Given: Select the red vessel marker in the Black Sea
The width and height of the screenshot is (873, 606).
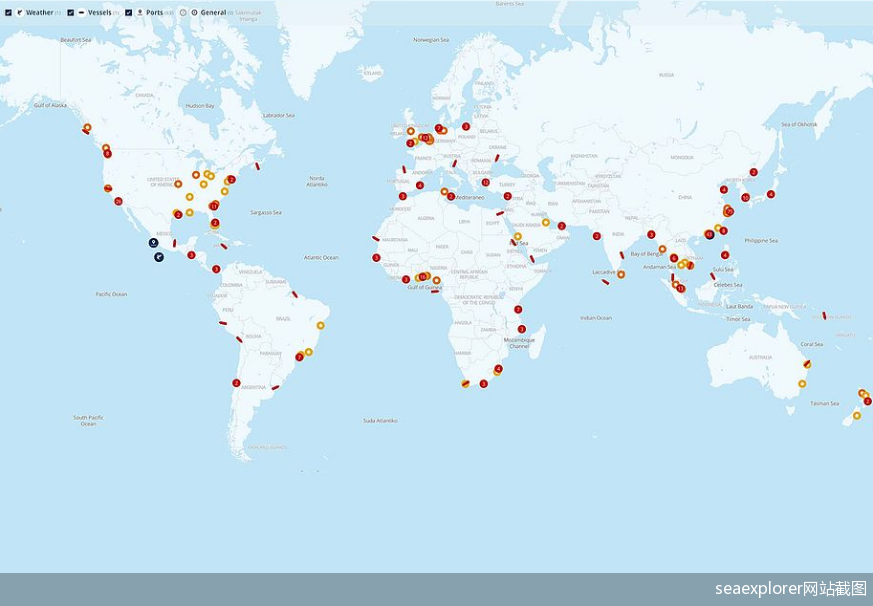Looking at the screenshot, I should (x=497, y=158).
